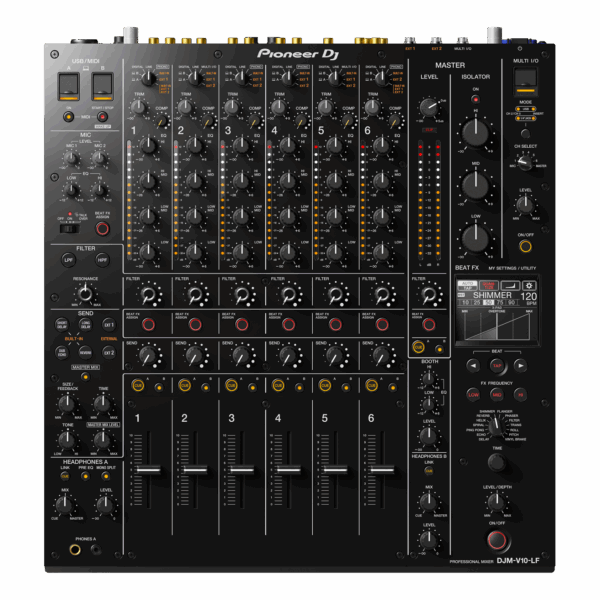
Task: Hit channel 1 CUE button
Action: click(x=138, y=385)
